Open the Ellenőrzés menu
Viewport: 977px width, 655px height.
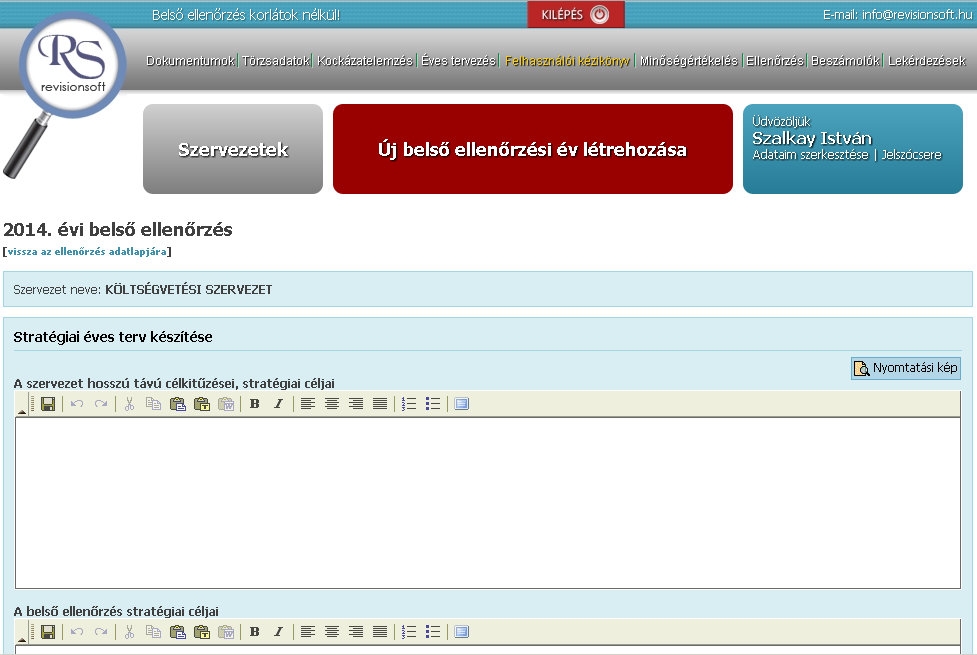pos(774,60)
